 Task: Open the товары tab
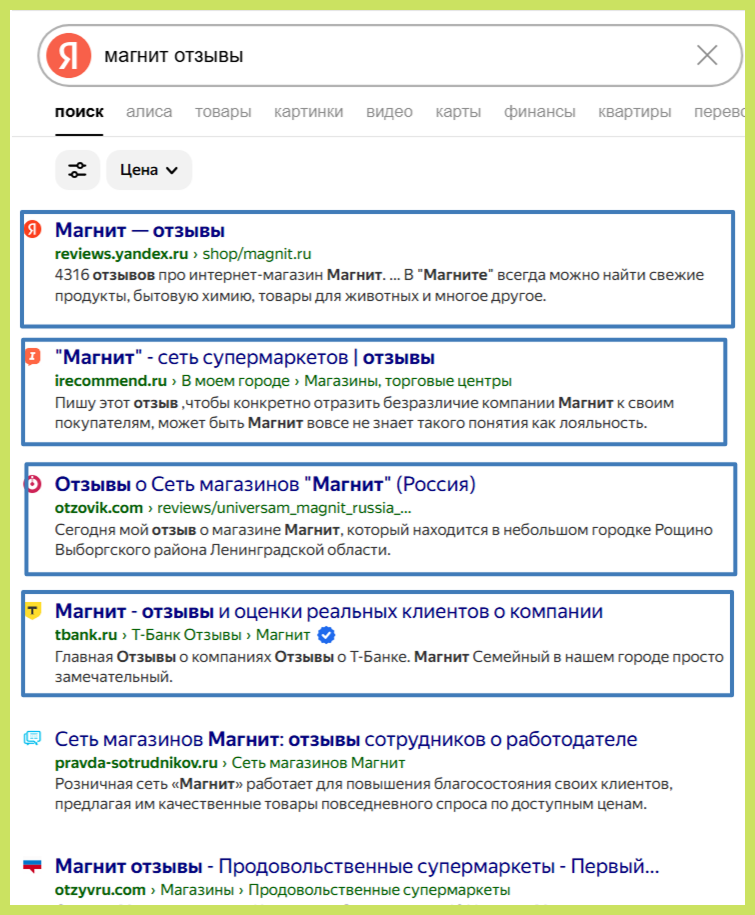(x=223, y=112)
